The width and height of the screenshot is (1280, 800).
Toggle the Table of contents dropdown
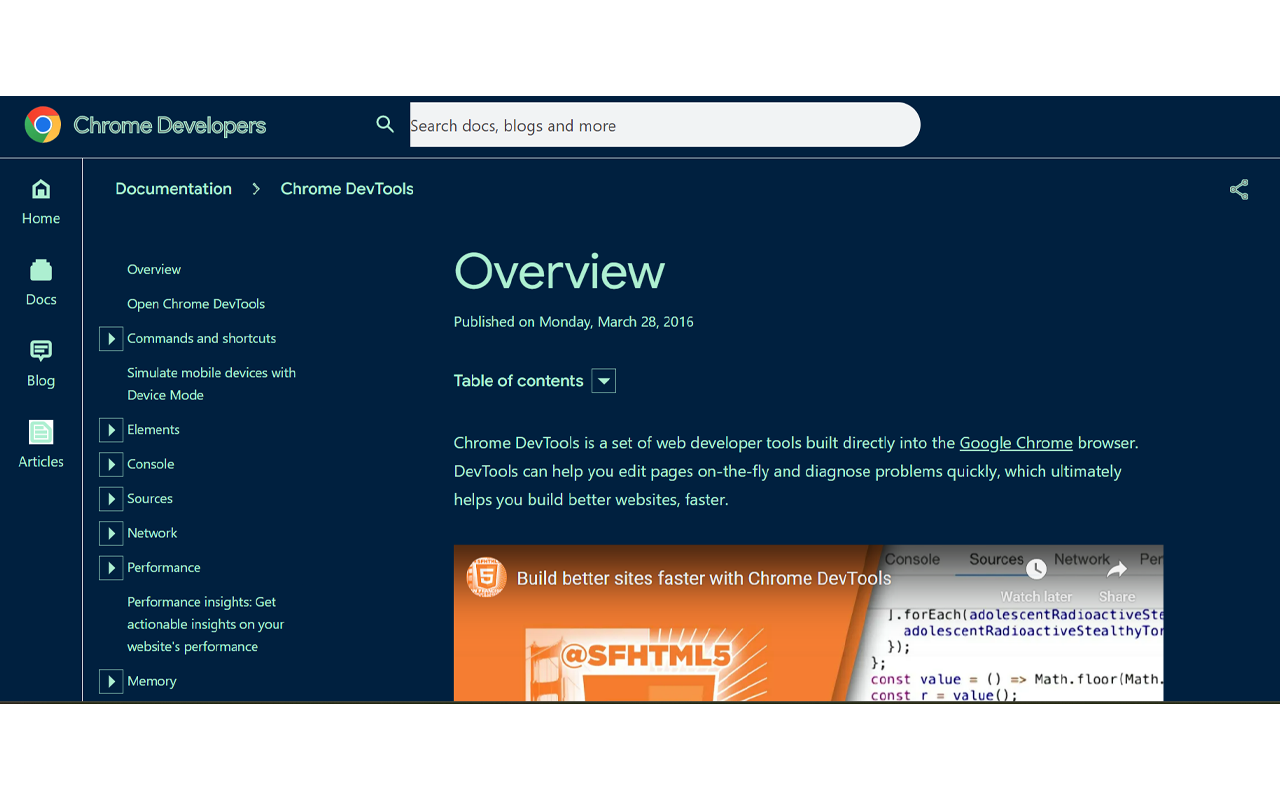click(604, 381)
